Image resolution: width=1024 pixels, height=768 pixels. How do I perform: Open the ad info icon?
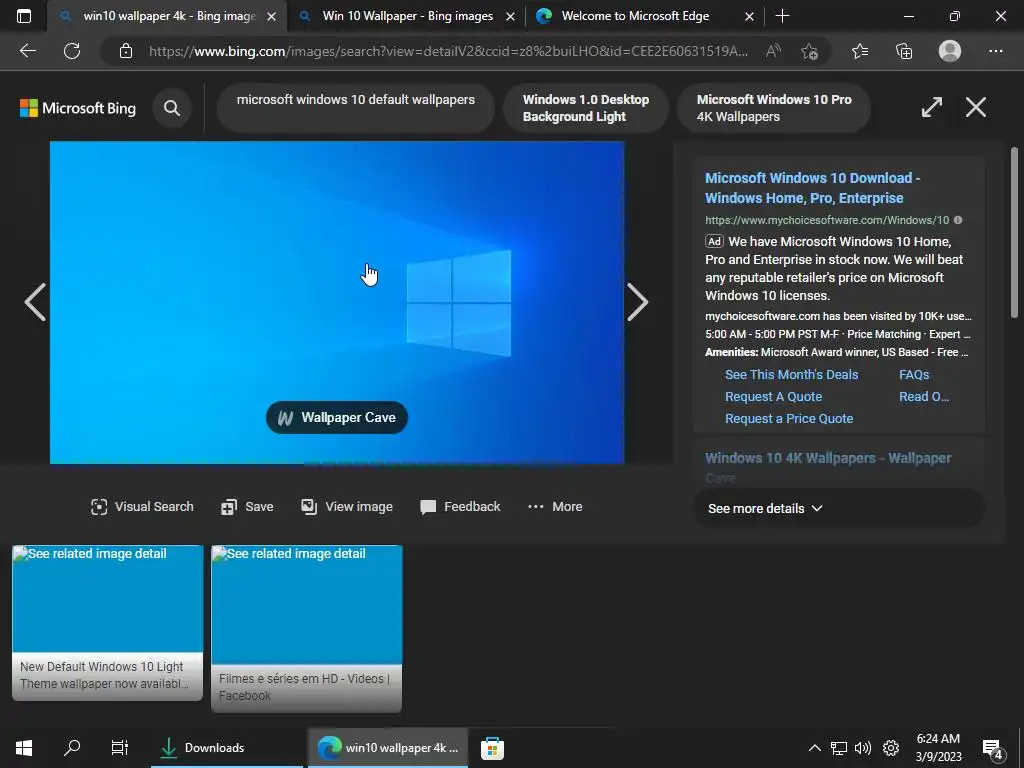[x=957, y=220]
